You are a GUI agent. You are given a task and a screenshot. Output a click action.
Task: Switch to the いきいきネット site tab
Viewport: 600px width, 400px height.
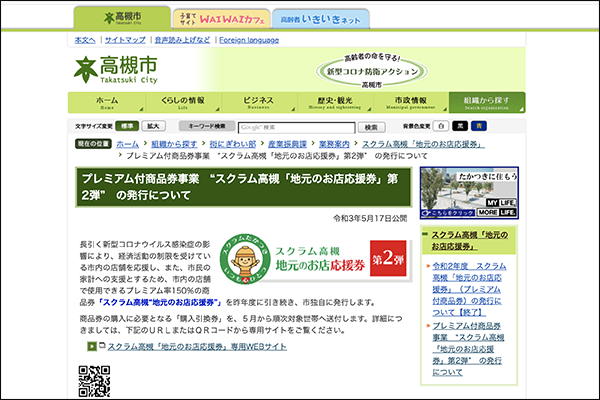click(x=321, y=19)
